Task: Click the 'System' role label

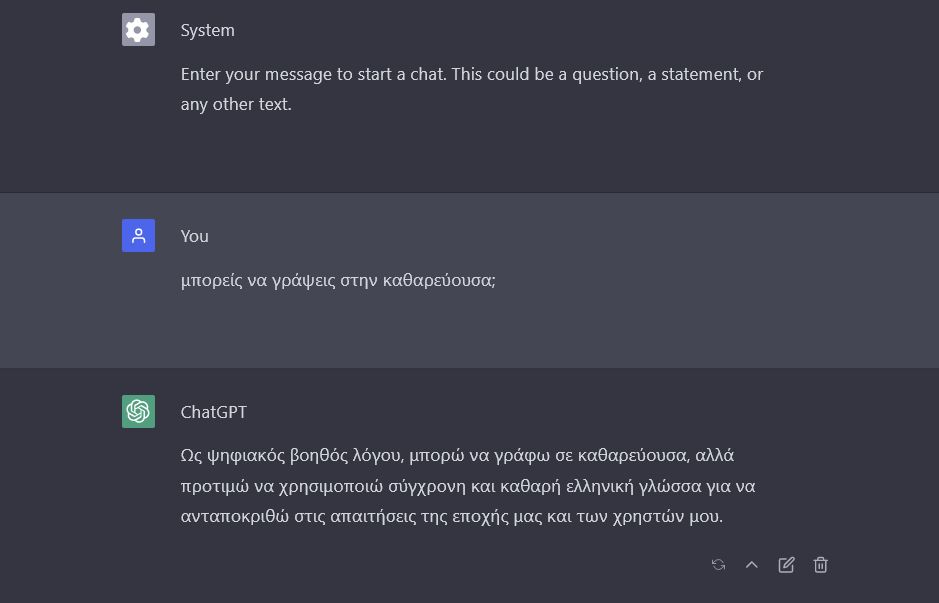Action: (x=207, y=31)
